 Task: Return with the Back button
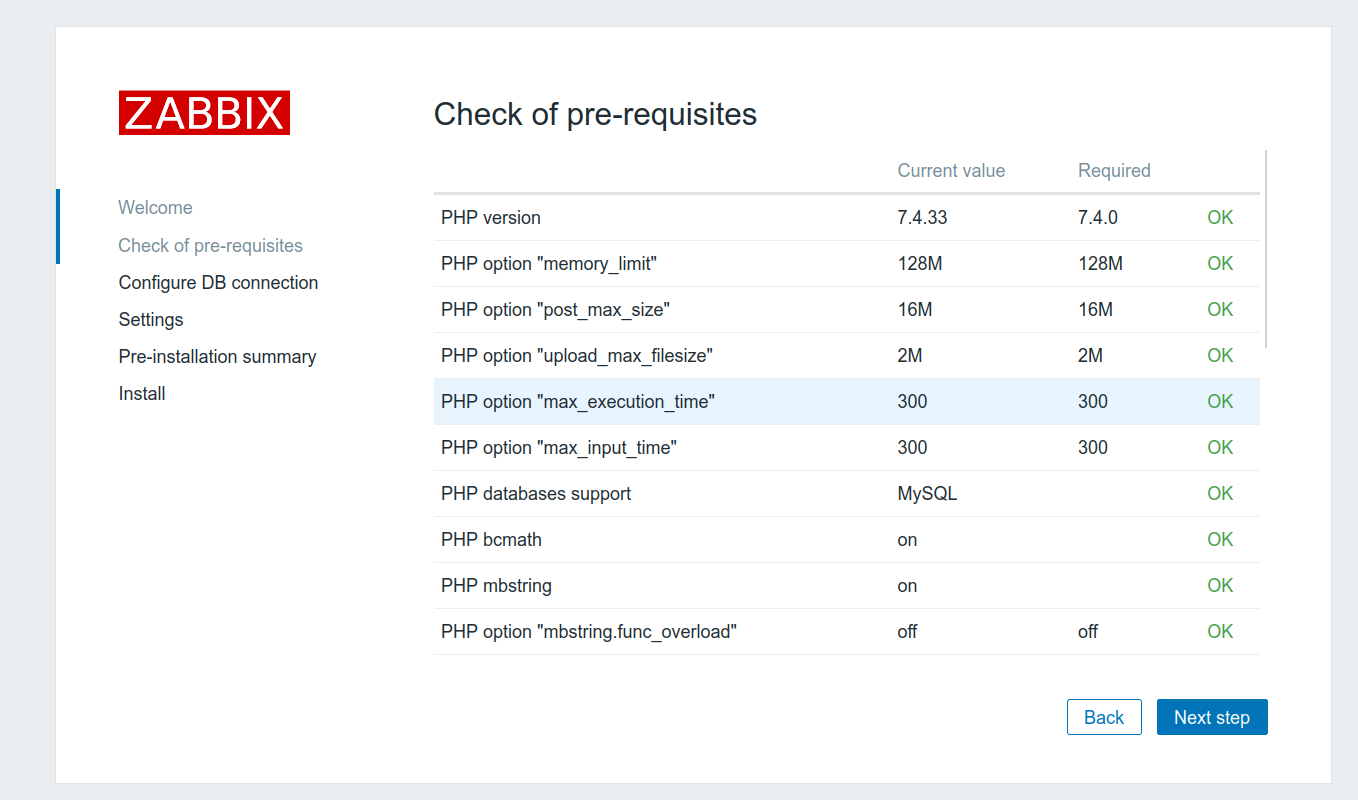(x=1104, y=717)
